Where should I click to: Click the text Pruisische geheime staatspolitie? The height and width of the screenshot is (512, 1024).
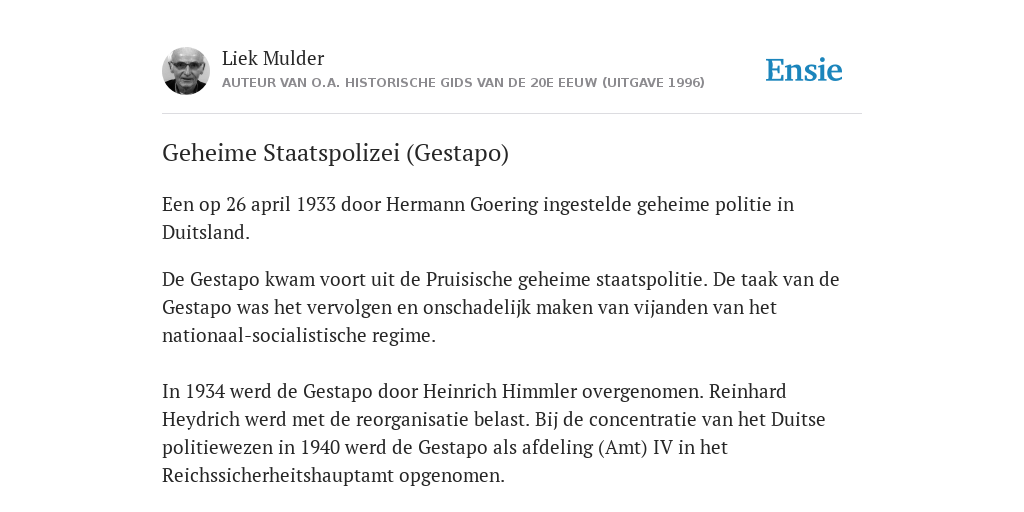566,280
